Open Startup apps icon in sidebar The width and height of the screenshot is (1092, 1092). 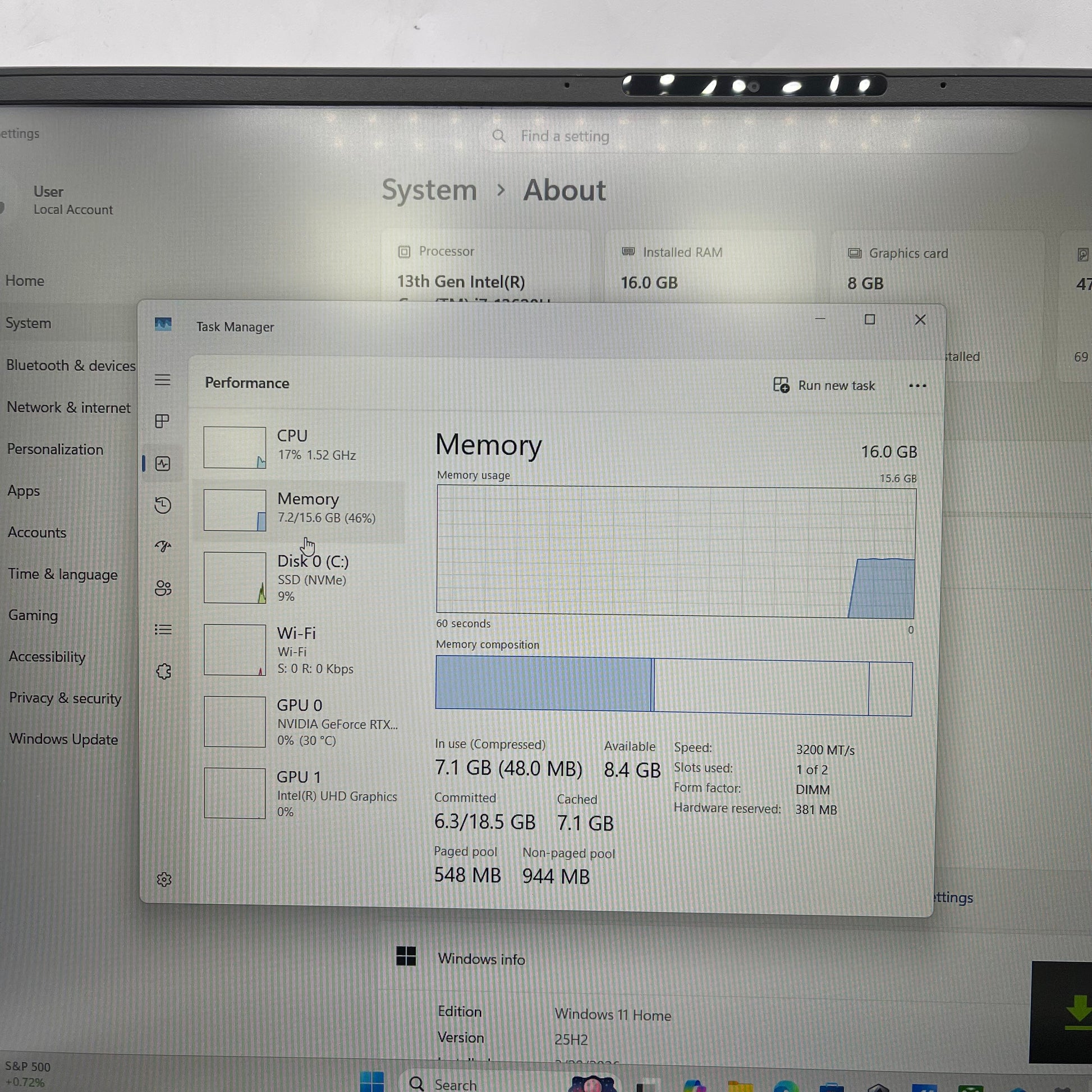pos(163,547)
